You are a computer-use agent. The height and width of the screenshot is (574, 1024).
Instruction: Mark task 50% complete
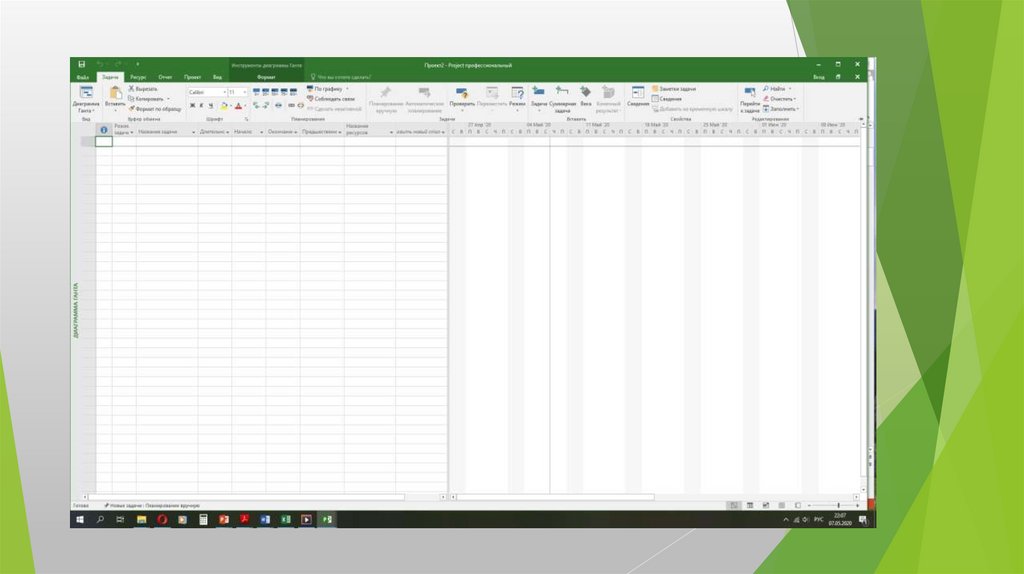coord(274,92)
